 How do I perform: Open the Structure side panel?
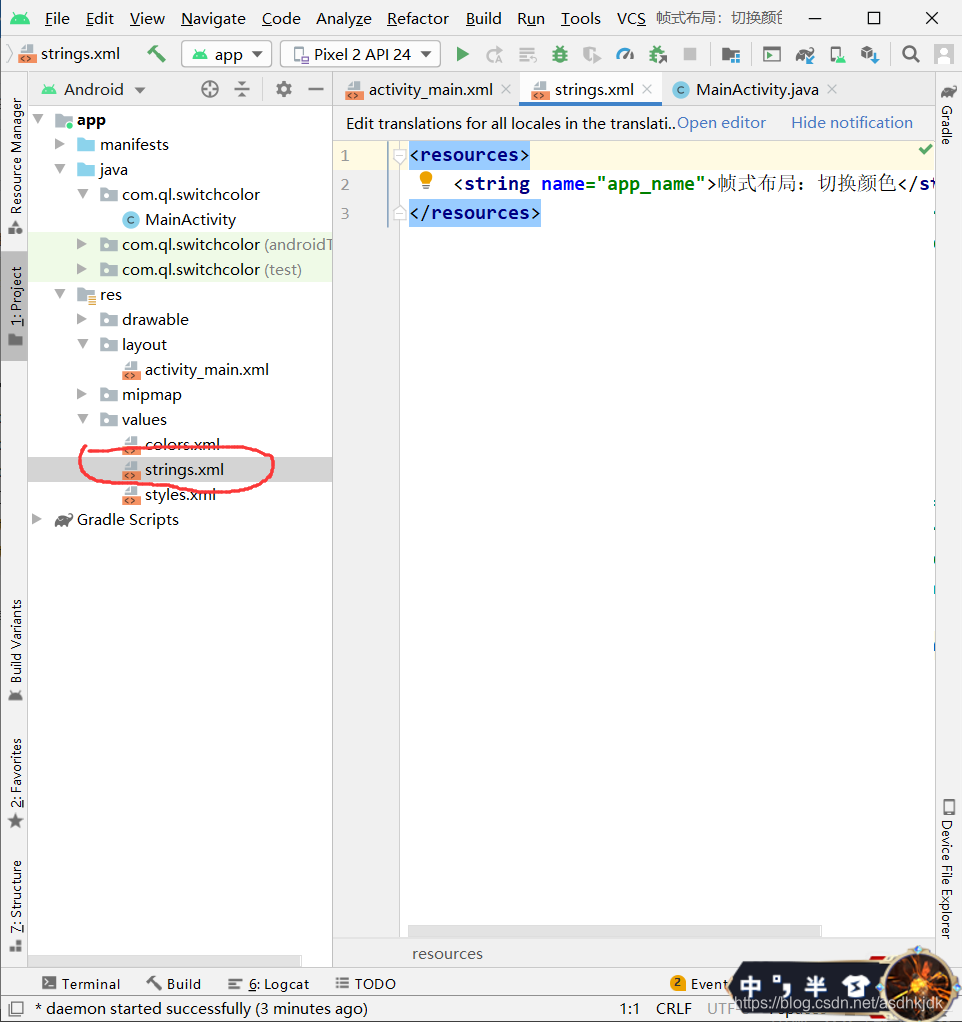coord(16,905)
